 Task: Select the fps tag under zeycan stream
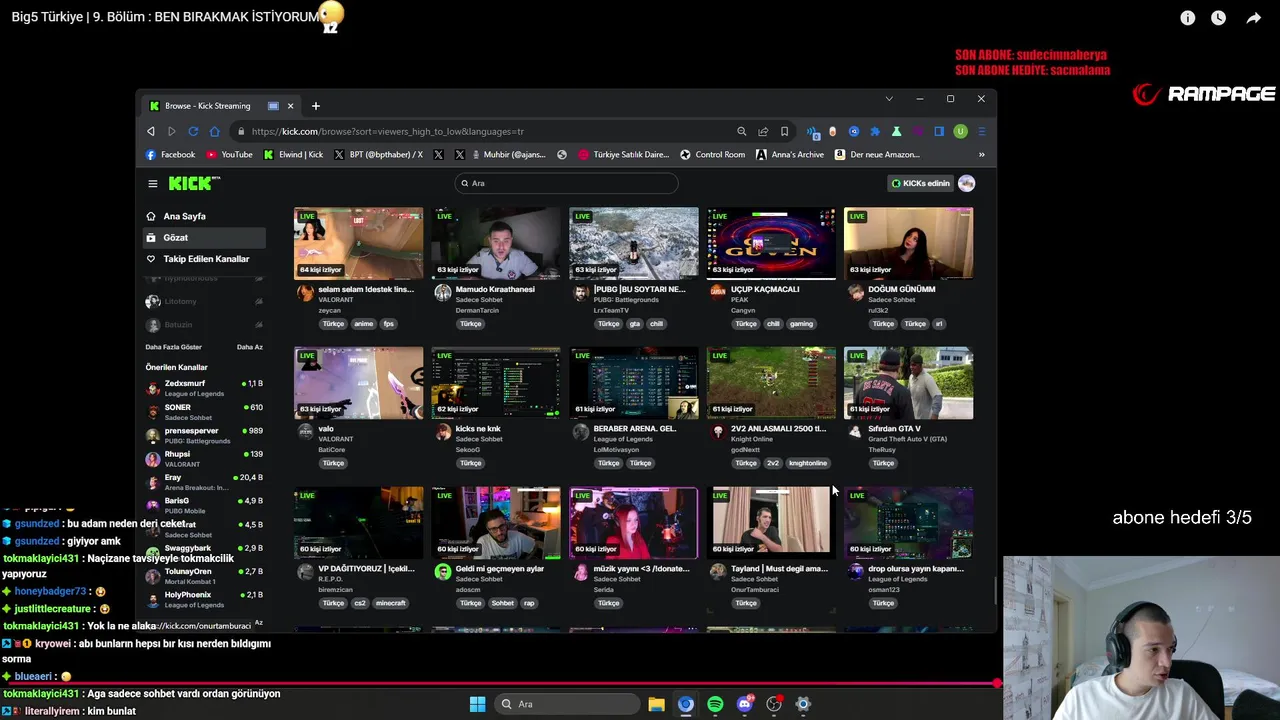pyautogui.click(x=389, y=324)
